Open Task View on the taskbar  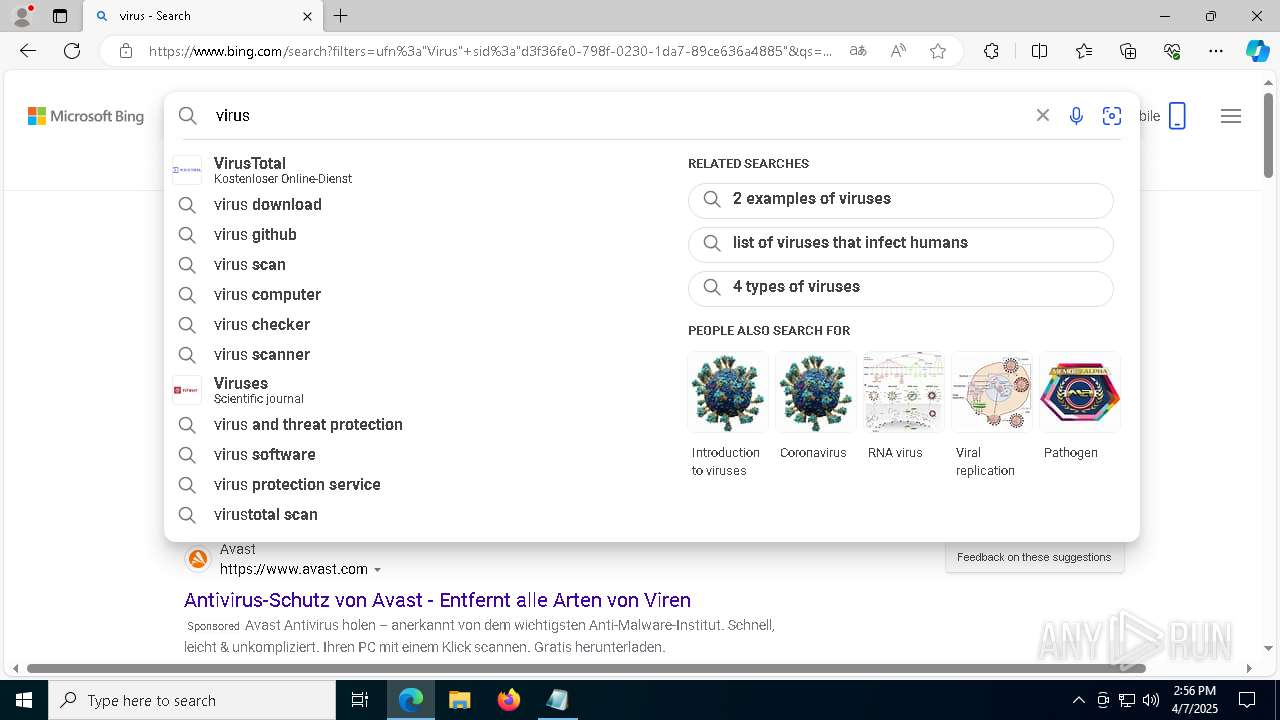360,700
